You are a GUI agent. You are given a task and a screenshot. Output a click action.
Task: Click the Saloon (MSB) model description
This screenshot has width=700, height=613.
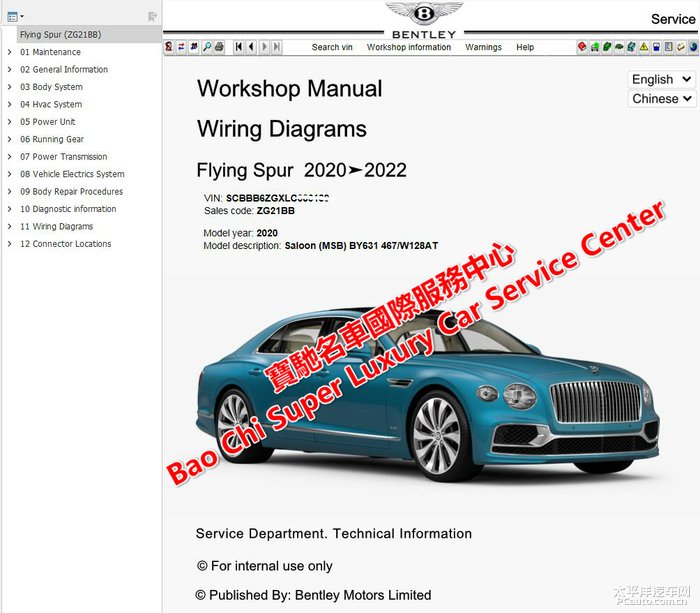pos(361,246)
